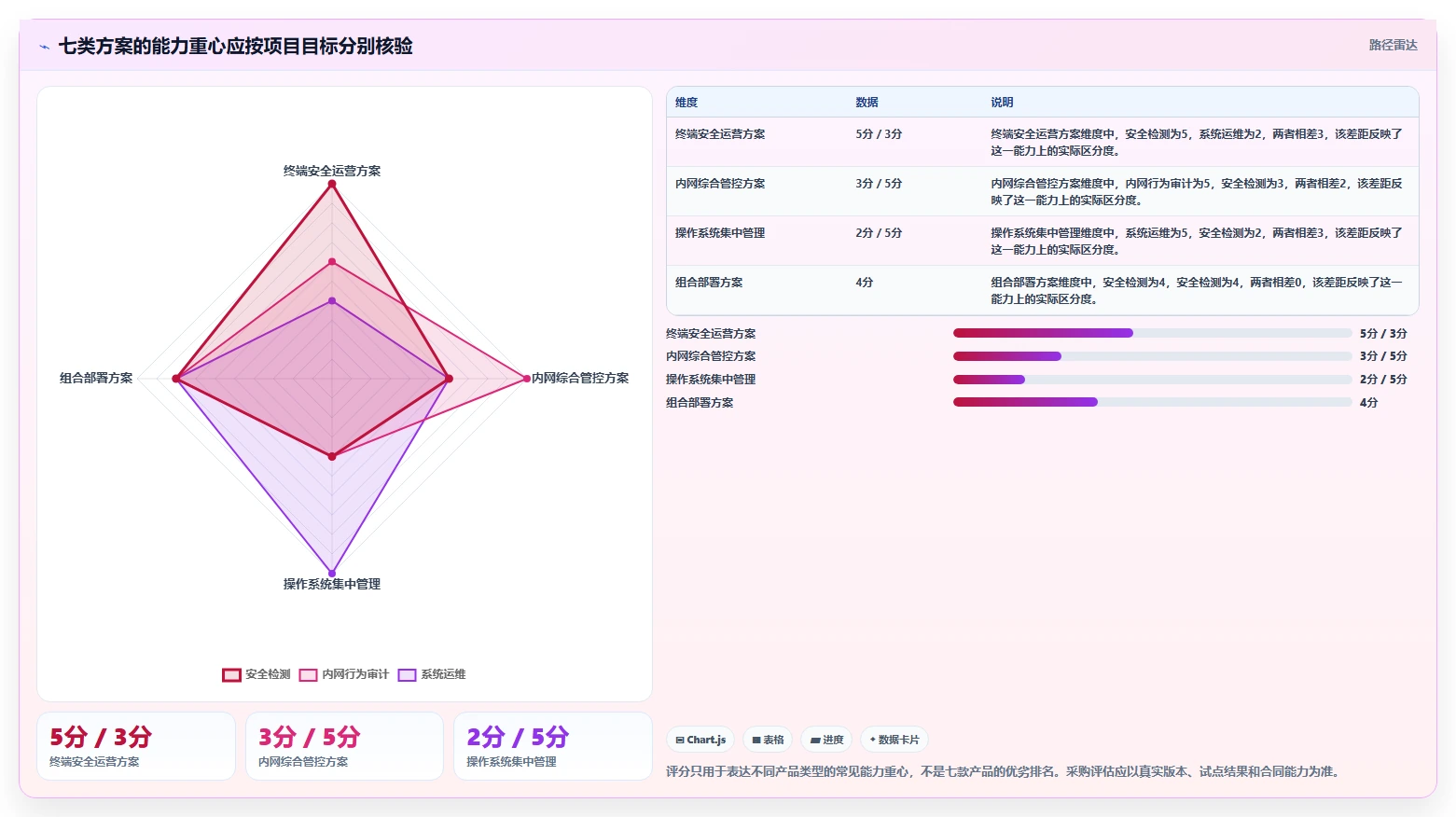
Task: Click the 2分 / 5分 data card
Action: (552, 746)
